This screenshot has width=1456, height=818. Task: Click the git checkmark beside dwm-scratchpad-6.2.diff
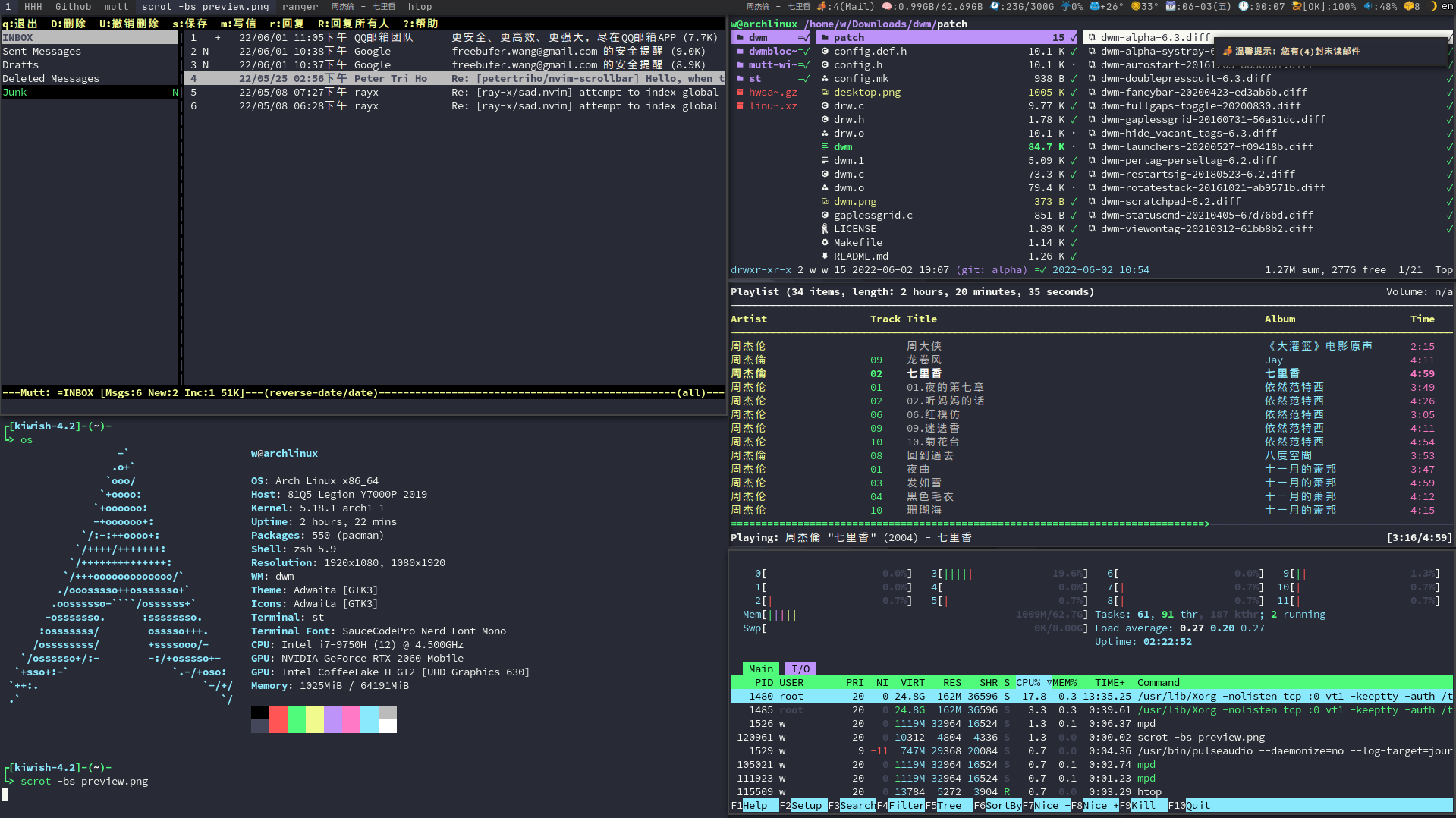pyautogui.click(x=1450, y=201)
